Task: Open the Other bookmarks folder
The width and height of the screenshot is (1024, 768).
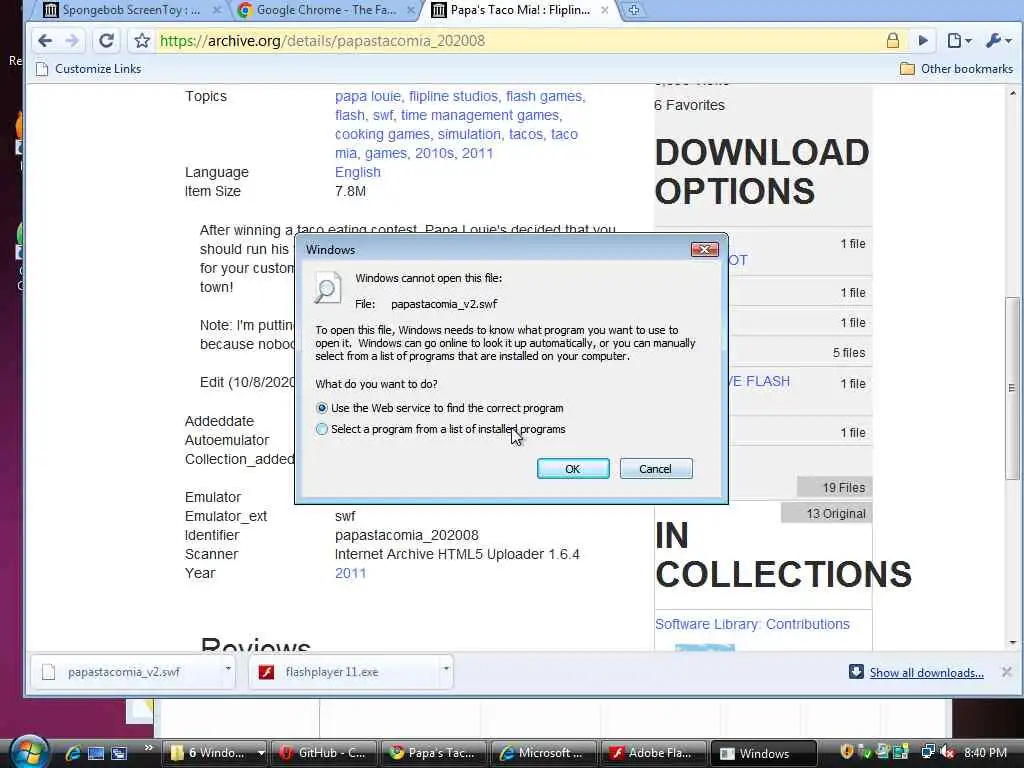Action: coord(956,69)
